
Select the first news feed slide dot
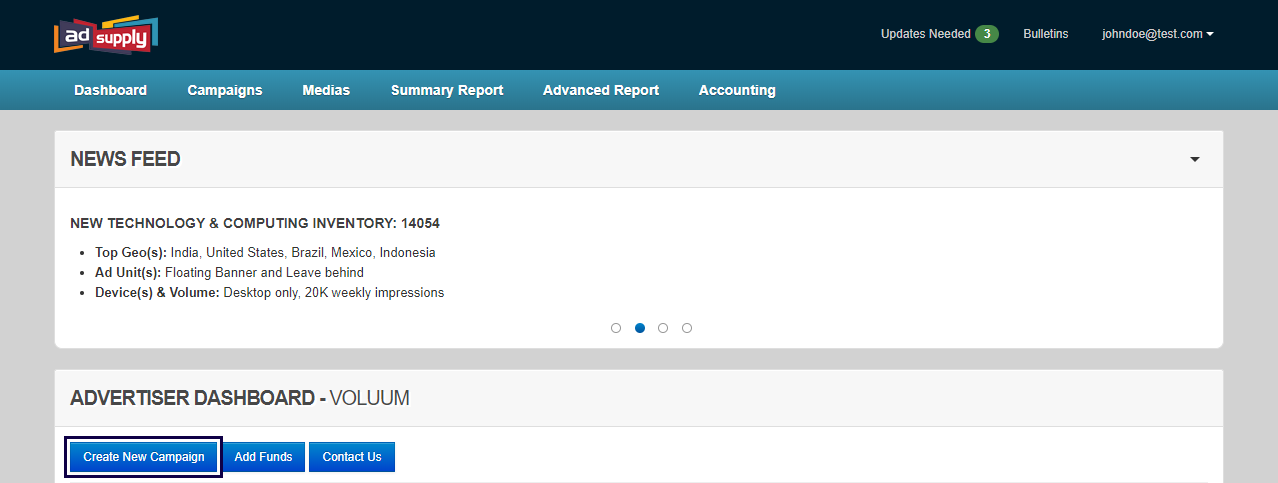[616, 328]
